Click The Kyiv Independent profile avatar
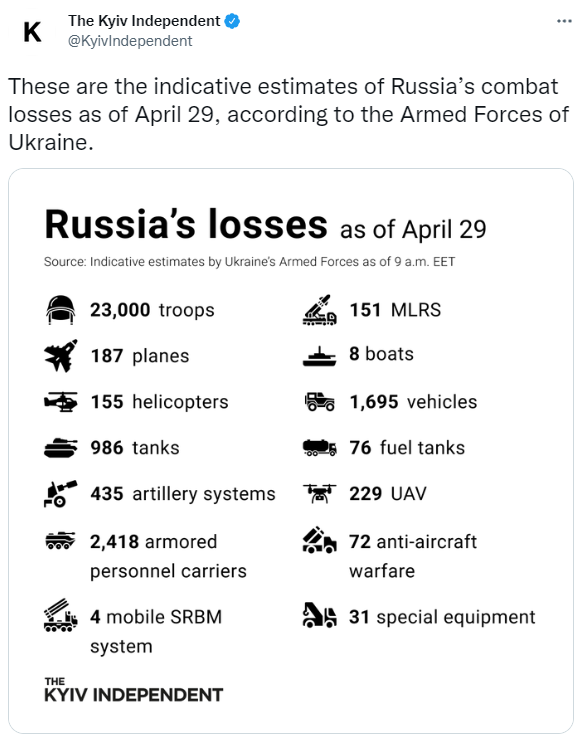Screen dimensions: 578x734 tap(32, 32)
